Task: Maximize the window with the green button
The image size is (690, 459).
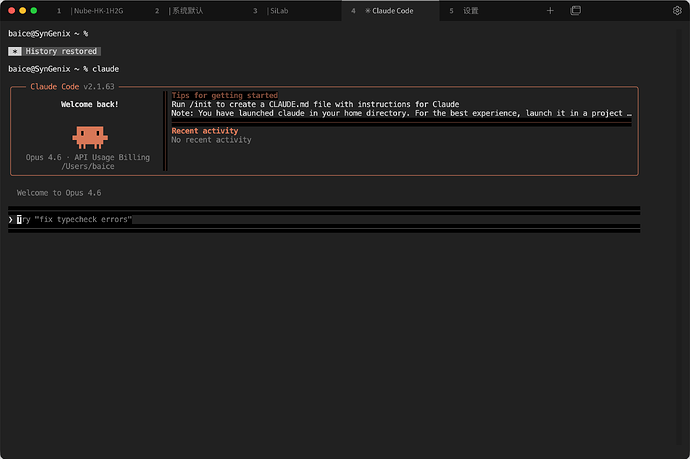Action: click(x=34, y=11)
